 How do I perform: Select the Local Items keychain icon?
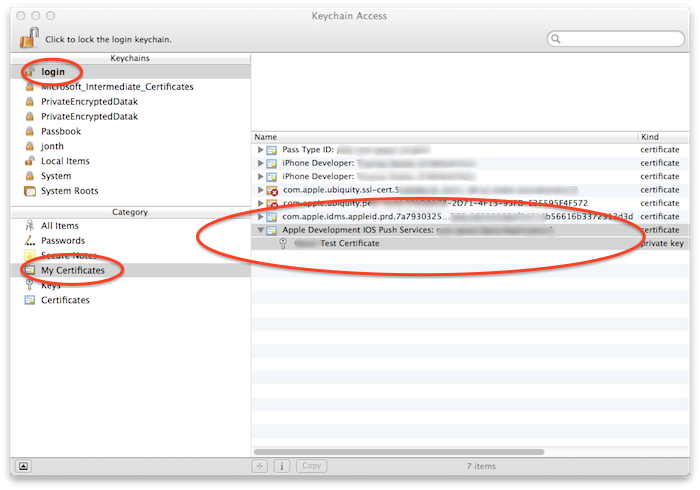click(29, 161)
